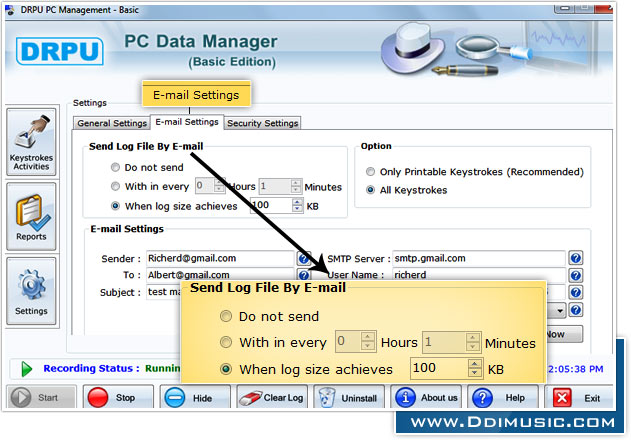Increase log size KB spinner in tab panel
Image resolution: width=631 pixels, height=440 pixels.
[x=297, y=202]
